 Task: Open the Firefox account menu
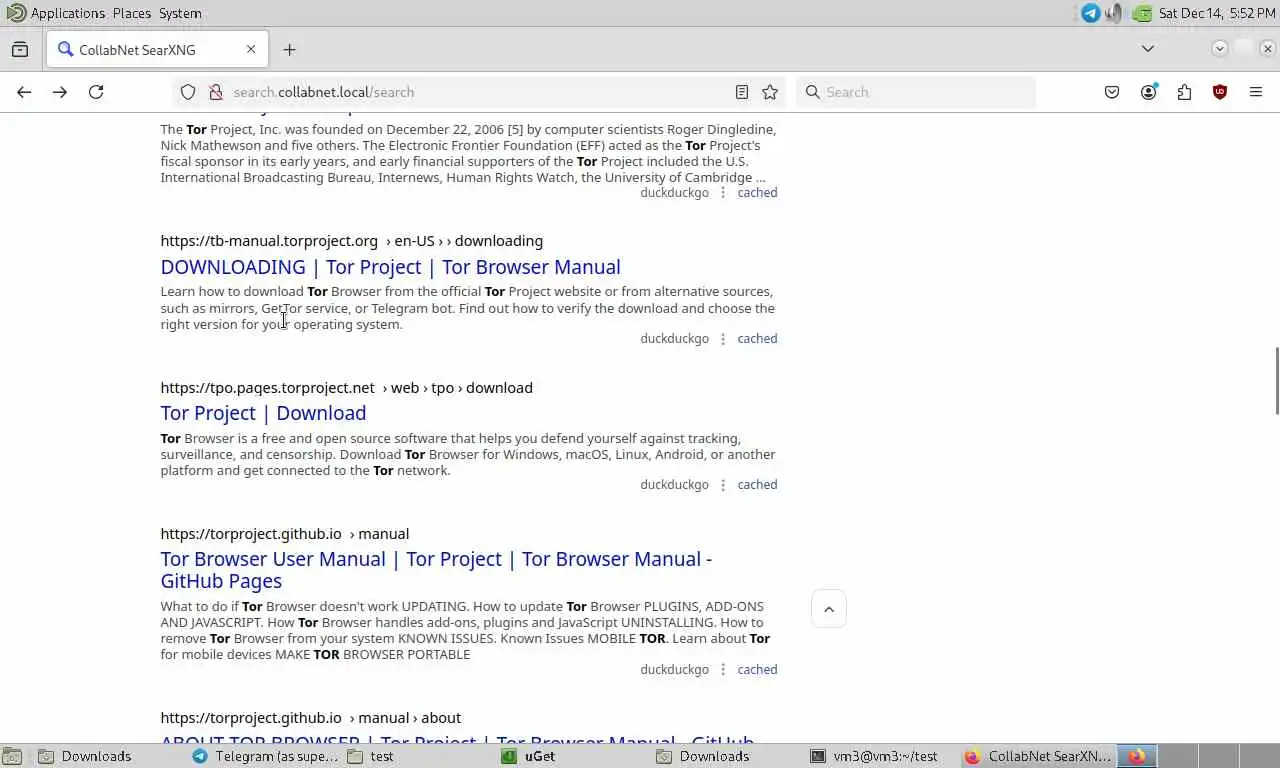pyautogui.click(x=1148, y=92)
